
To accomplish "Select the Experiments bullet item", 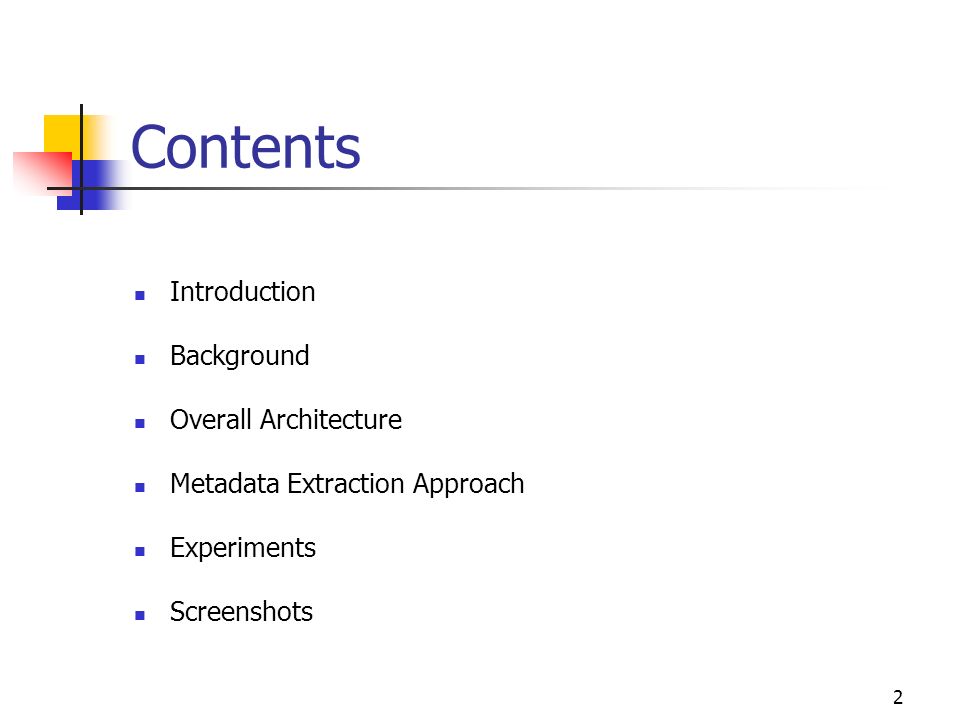I will point(243,549).
